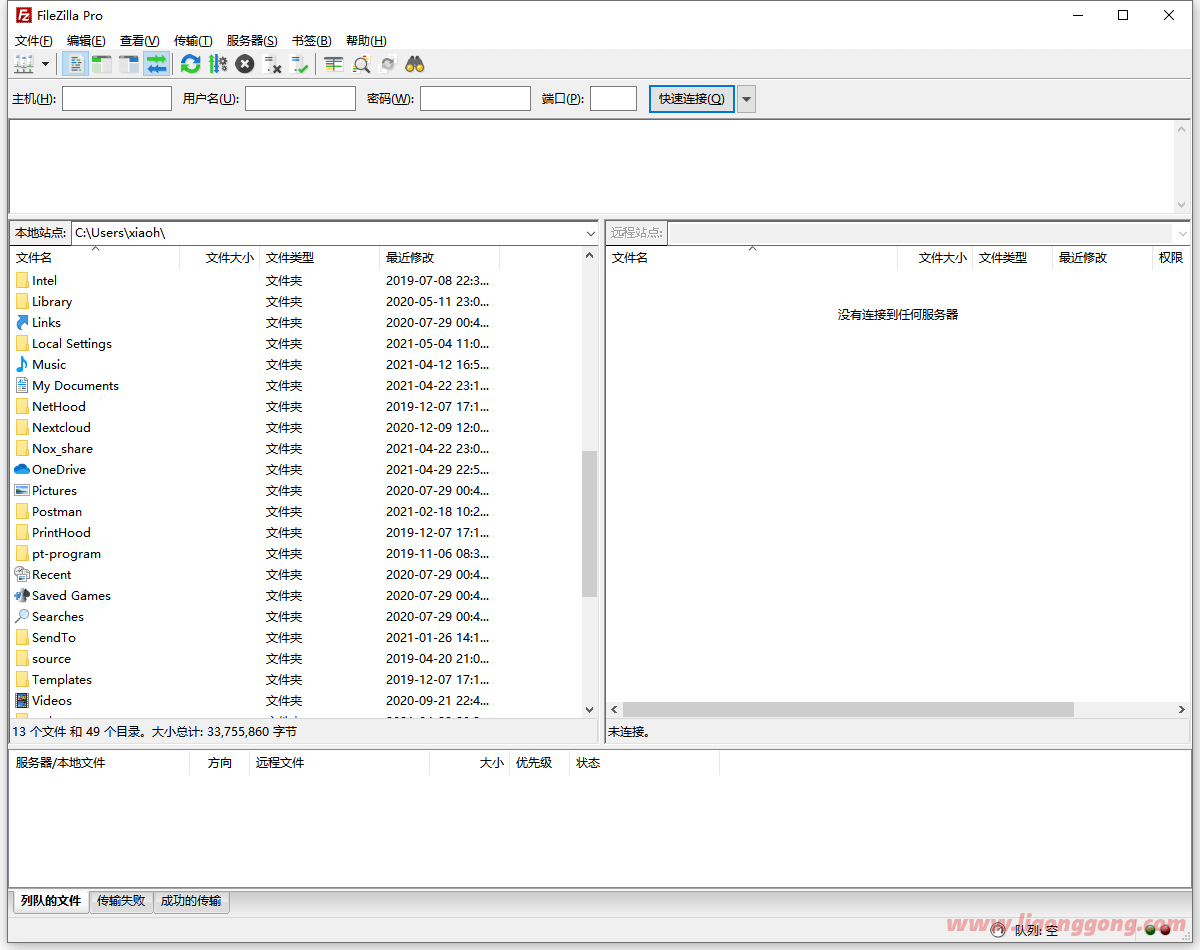1200x950 pixels.
Task: Click the queue status icon beside 队列
Action: [x=997, y=930]
